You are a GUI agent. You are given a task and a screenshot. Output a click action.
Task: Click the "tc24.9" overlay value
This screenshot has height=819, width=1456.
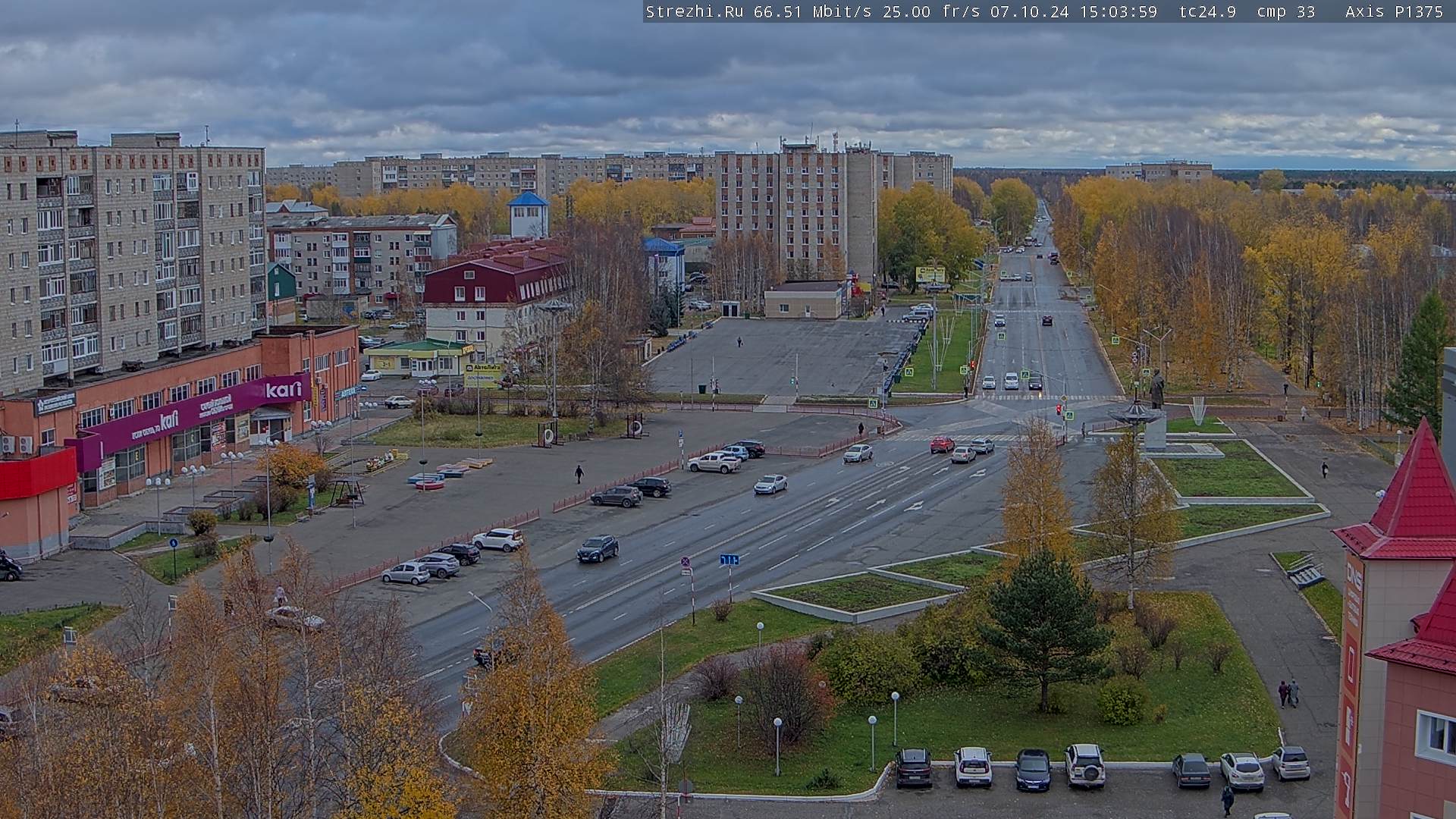pyautogui.click(x=1207, y=11)
